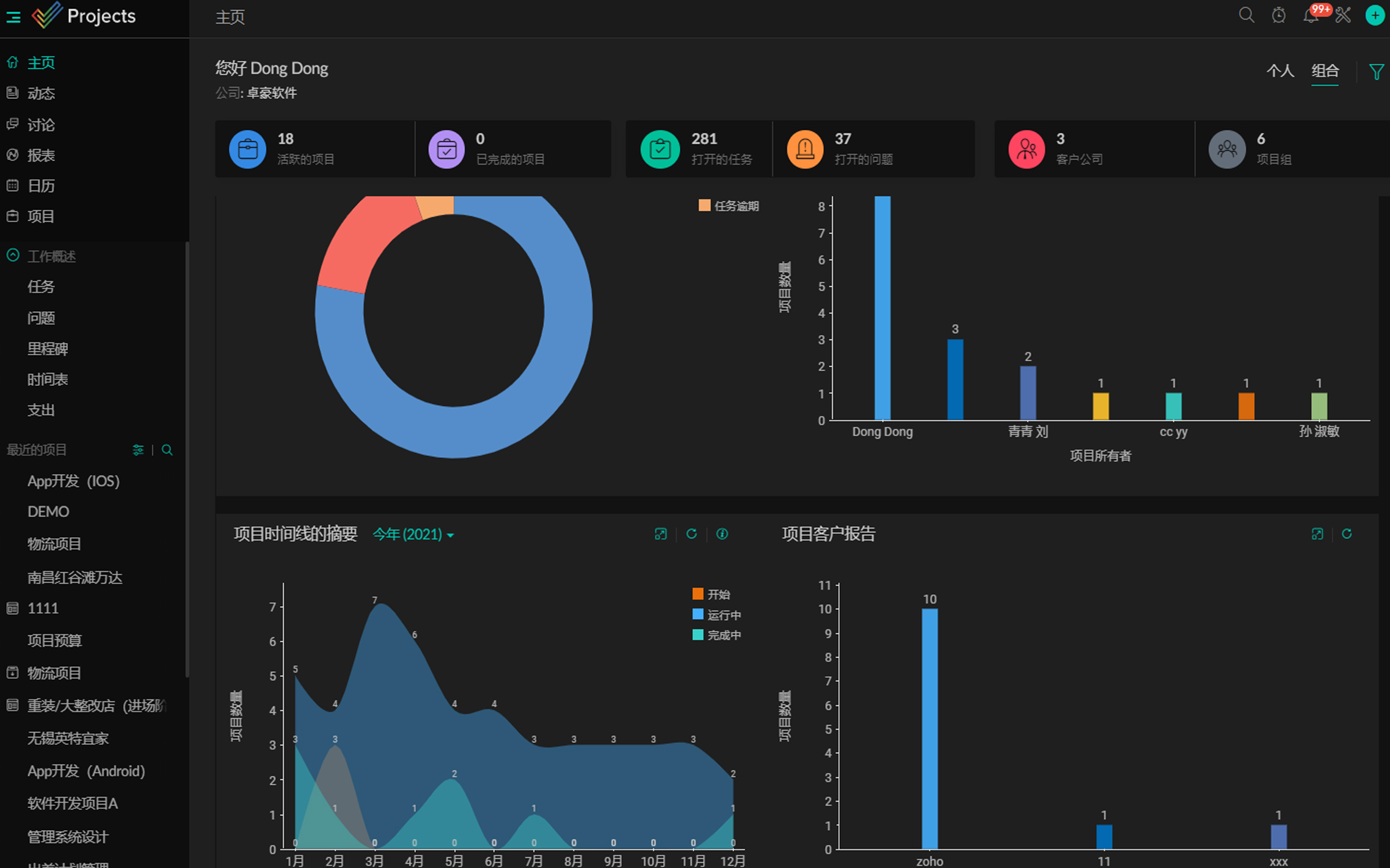The image size is (1390, 868).
Task: Open the dashboard filter funnel icon
Action: [x=1376, y=72]
